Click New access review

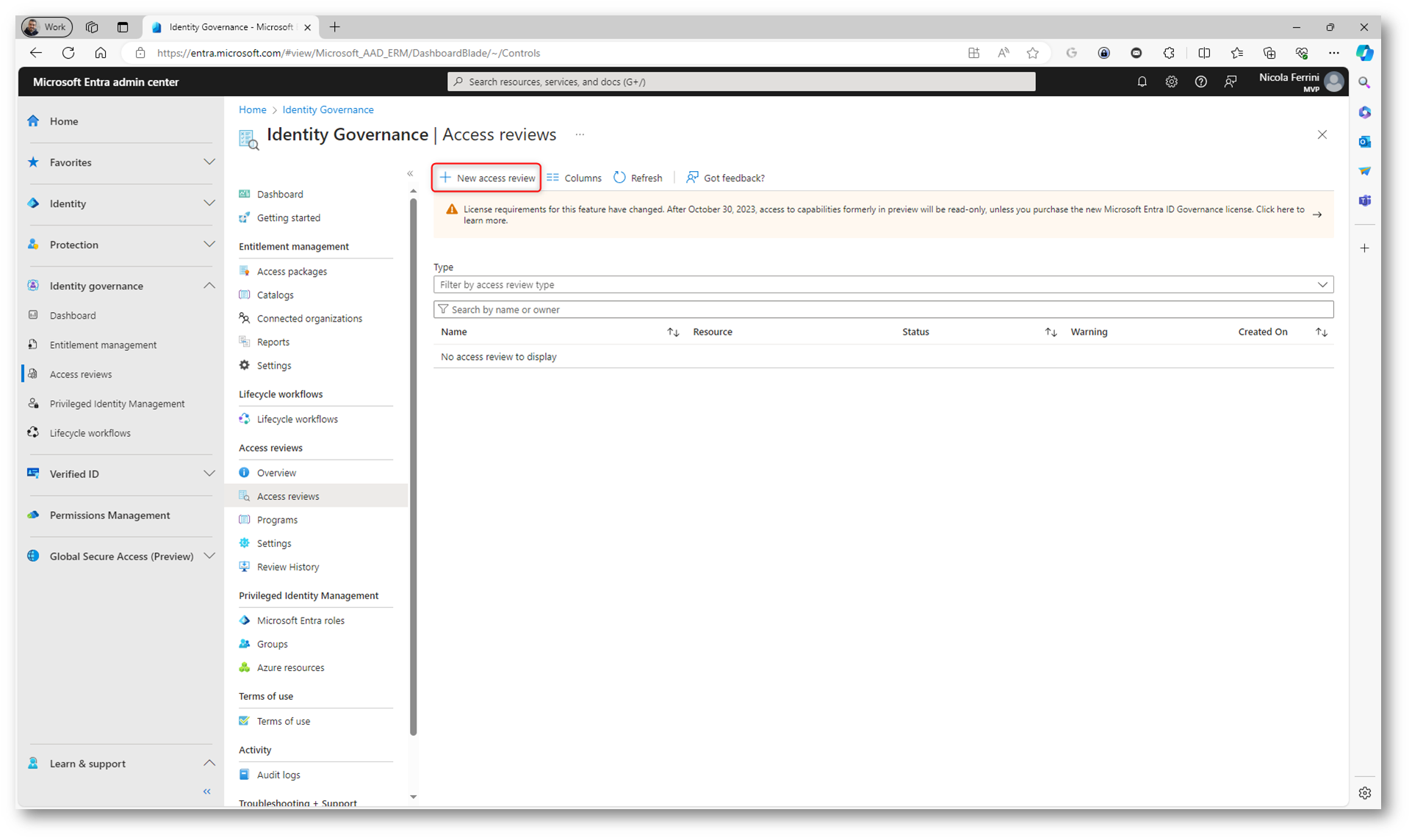486,178
